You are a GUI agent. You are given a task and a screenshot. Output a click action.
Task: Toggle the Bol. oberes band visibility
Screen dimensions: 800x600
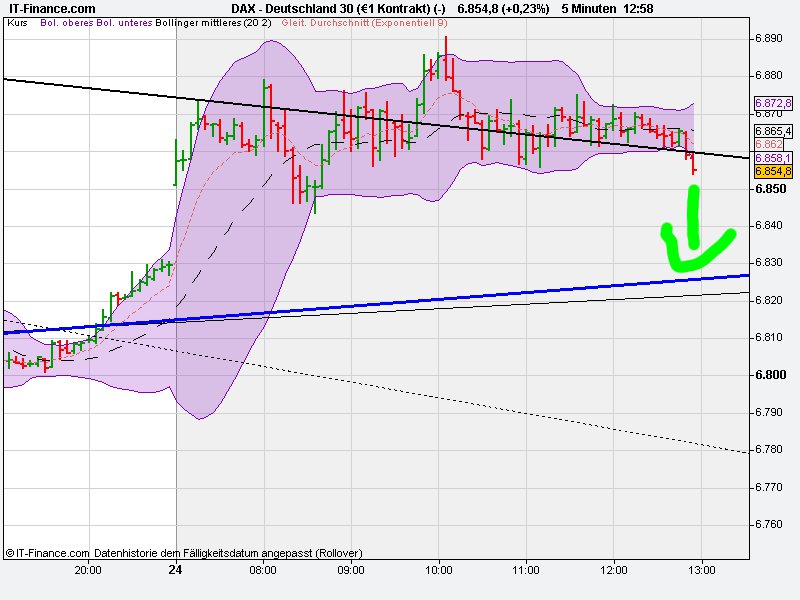click(66, 23)
